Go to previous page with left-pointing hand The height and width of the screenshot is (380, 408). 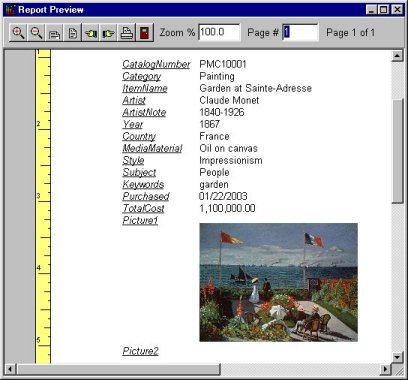(x=90, y=33)
